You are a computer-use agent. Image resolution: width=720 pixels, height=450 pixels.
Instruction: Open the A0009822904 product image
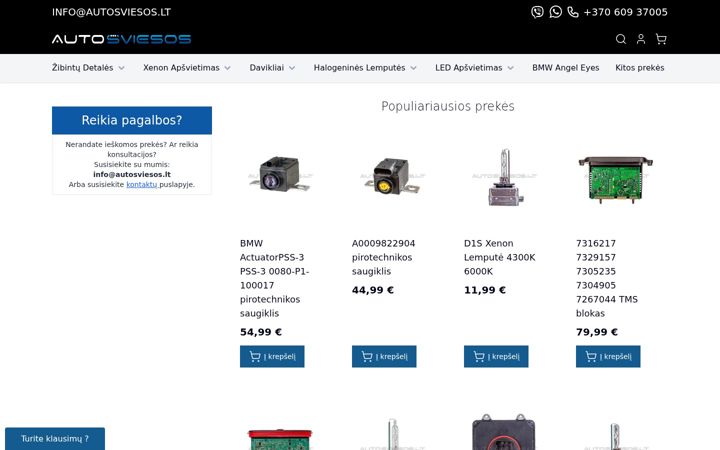392,175
